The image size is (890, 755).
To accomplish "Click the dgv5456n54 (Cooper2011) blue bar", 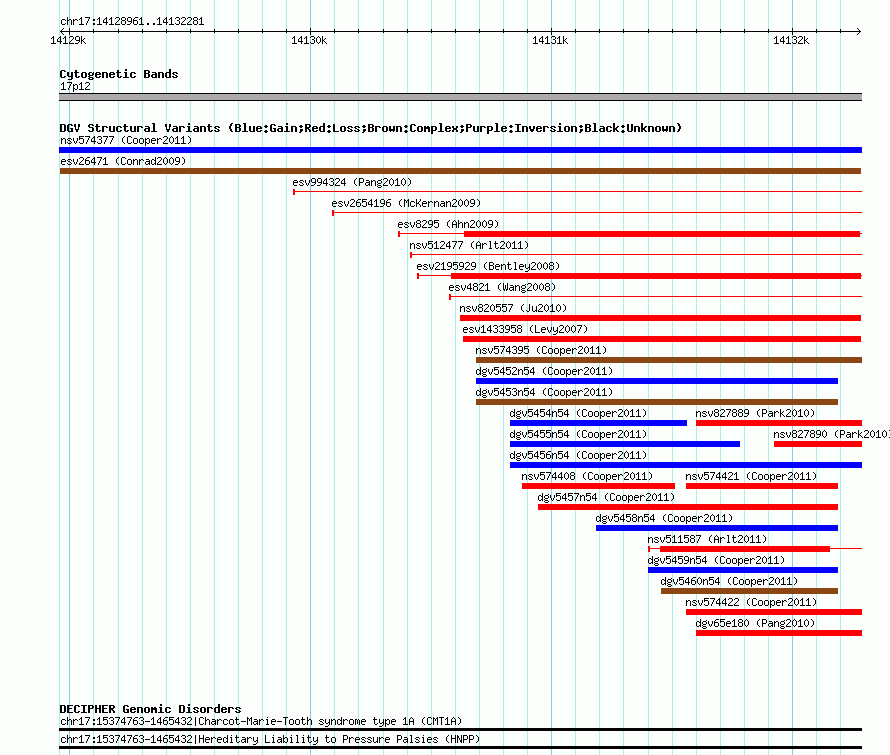I will click(686, 465).
